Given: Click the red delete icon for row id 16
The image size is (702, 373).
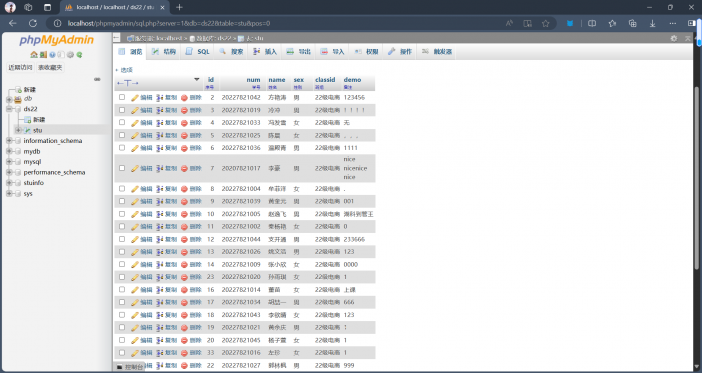Looking at the screenshot, I should coord(184,290).
